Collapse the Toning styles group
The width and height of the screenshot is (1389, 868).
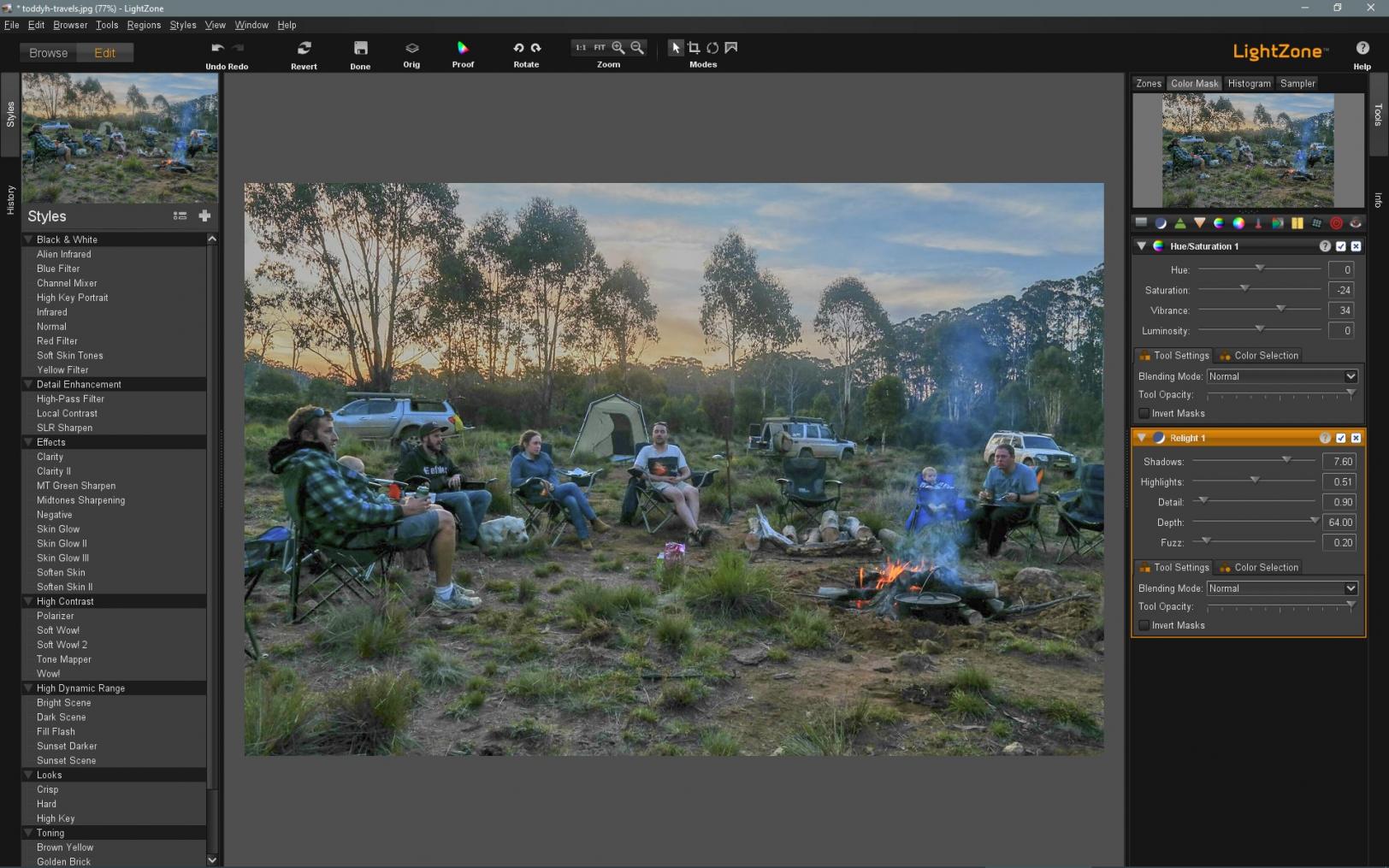point(28,833)
